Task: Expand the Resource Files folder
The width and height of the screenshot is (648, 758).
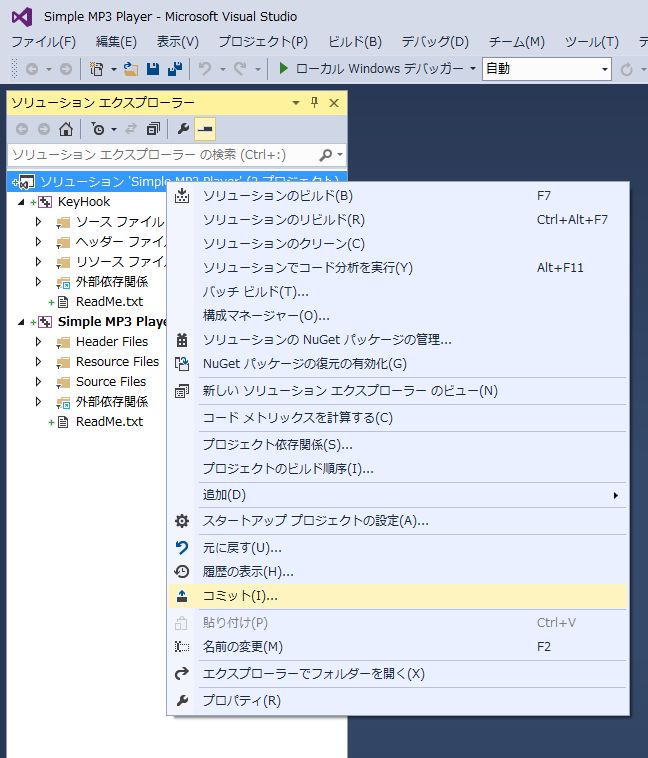Action: point(39,362)
